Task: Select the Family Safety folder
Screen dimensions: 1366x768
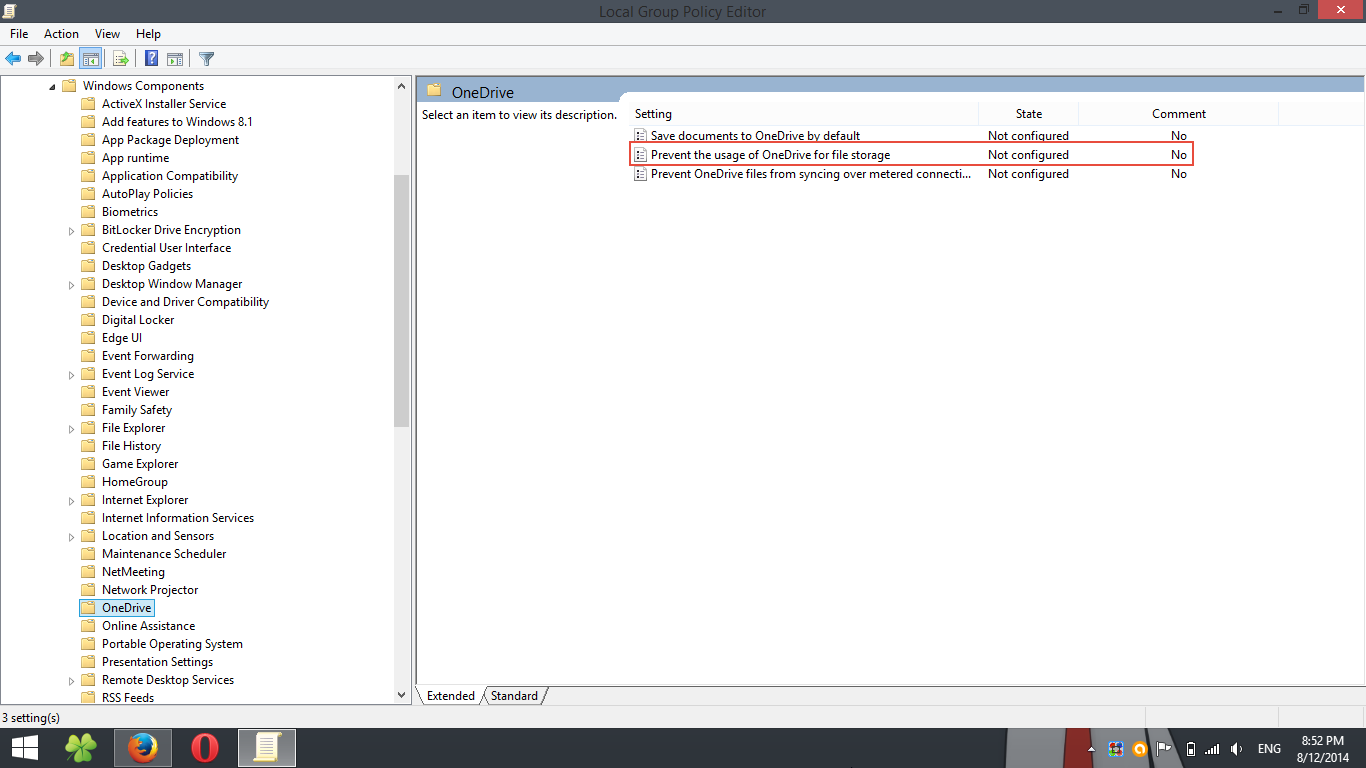Action: [137, 410]
